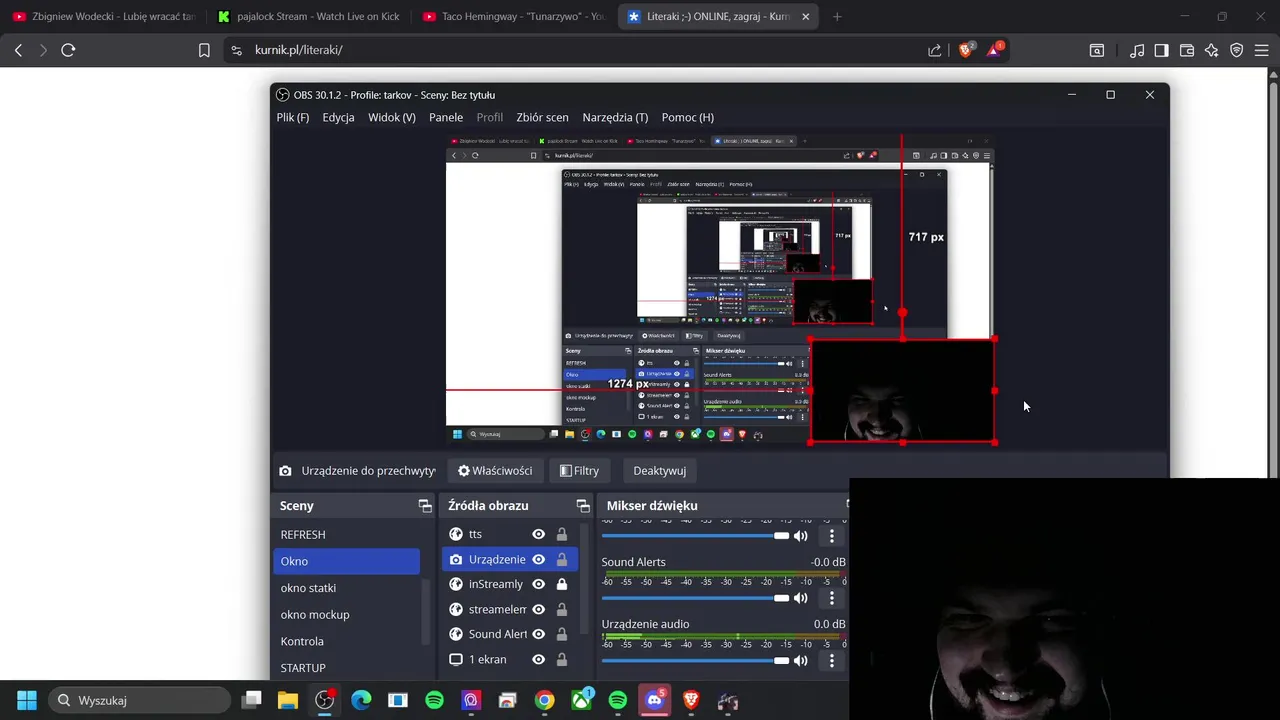Open the Urządzenie audio three-dot menu
Image resolution: width=1280 pixels, height=720 pixels.
click(x=831, y=660)
